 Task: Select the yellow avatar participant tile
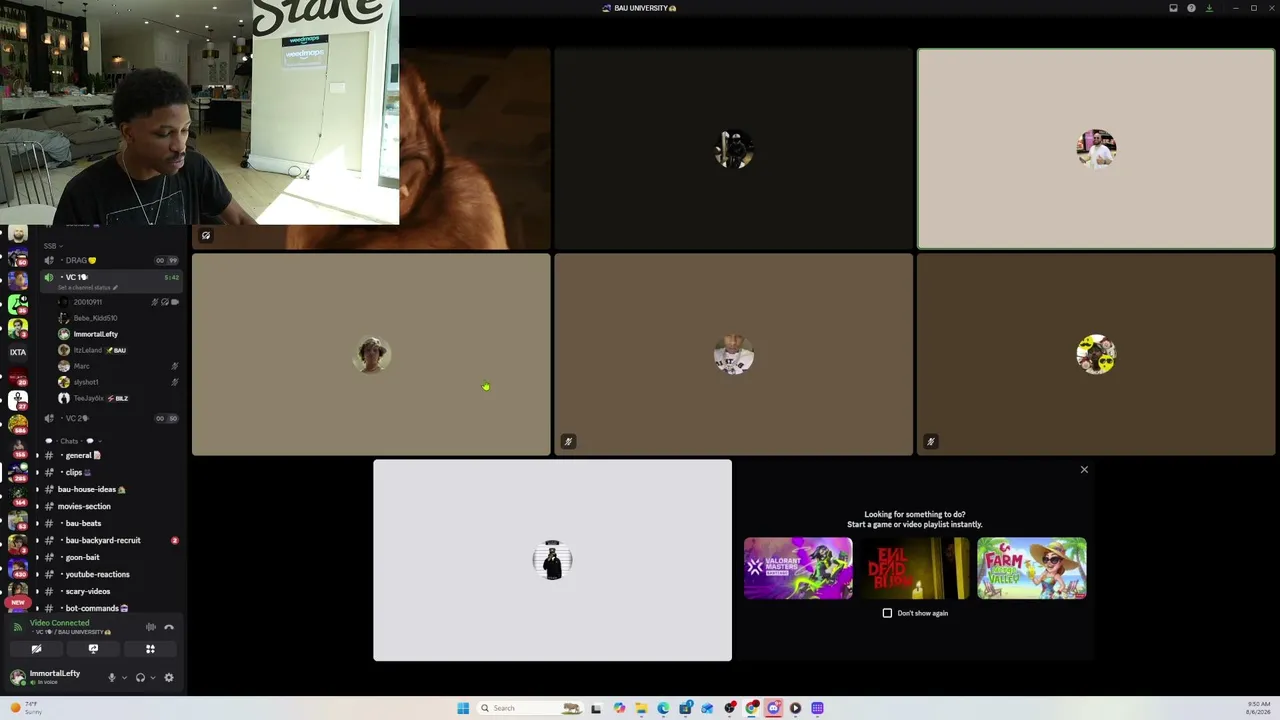click(1096, 354)
